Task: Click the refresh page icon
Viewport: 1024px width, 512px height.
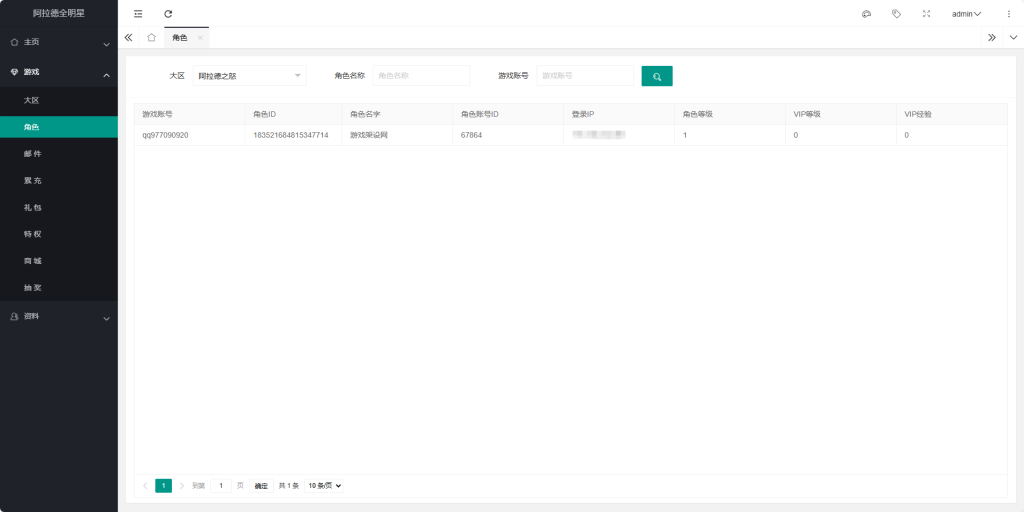Action: pos(168,14)
